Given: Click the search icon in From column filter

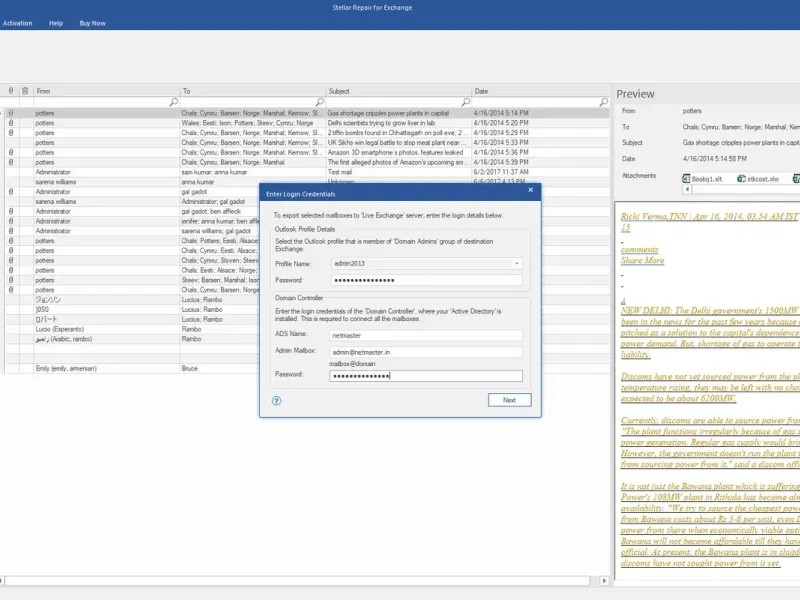Looking at the screenshot, I should click(173, 102).
